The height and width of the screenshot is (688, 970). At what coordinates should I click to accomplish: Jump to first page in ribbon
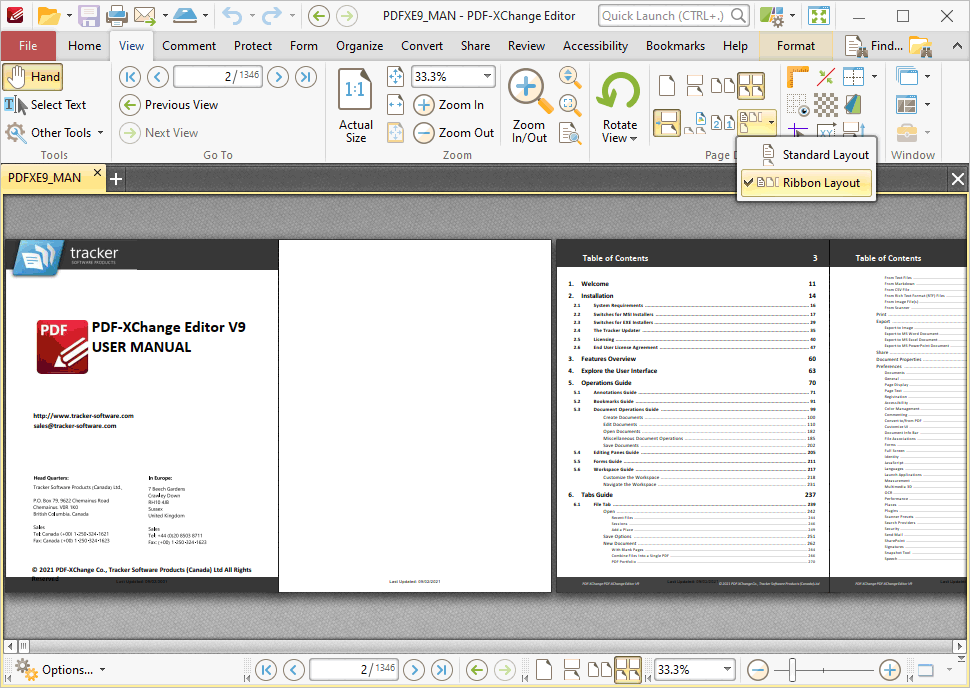[x=130, y=77]
